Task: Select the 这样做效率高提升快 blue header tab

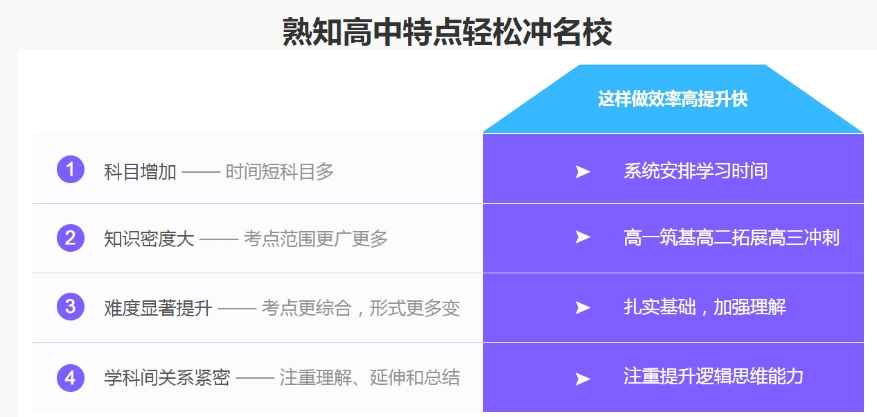Action: (x=672, y=99)
